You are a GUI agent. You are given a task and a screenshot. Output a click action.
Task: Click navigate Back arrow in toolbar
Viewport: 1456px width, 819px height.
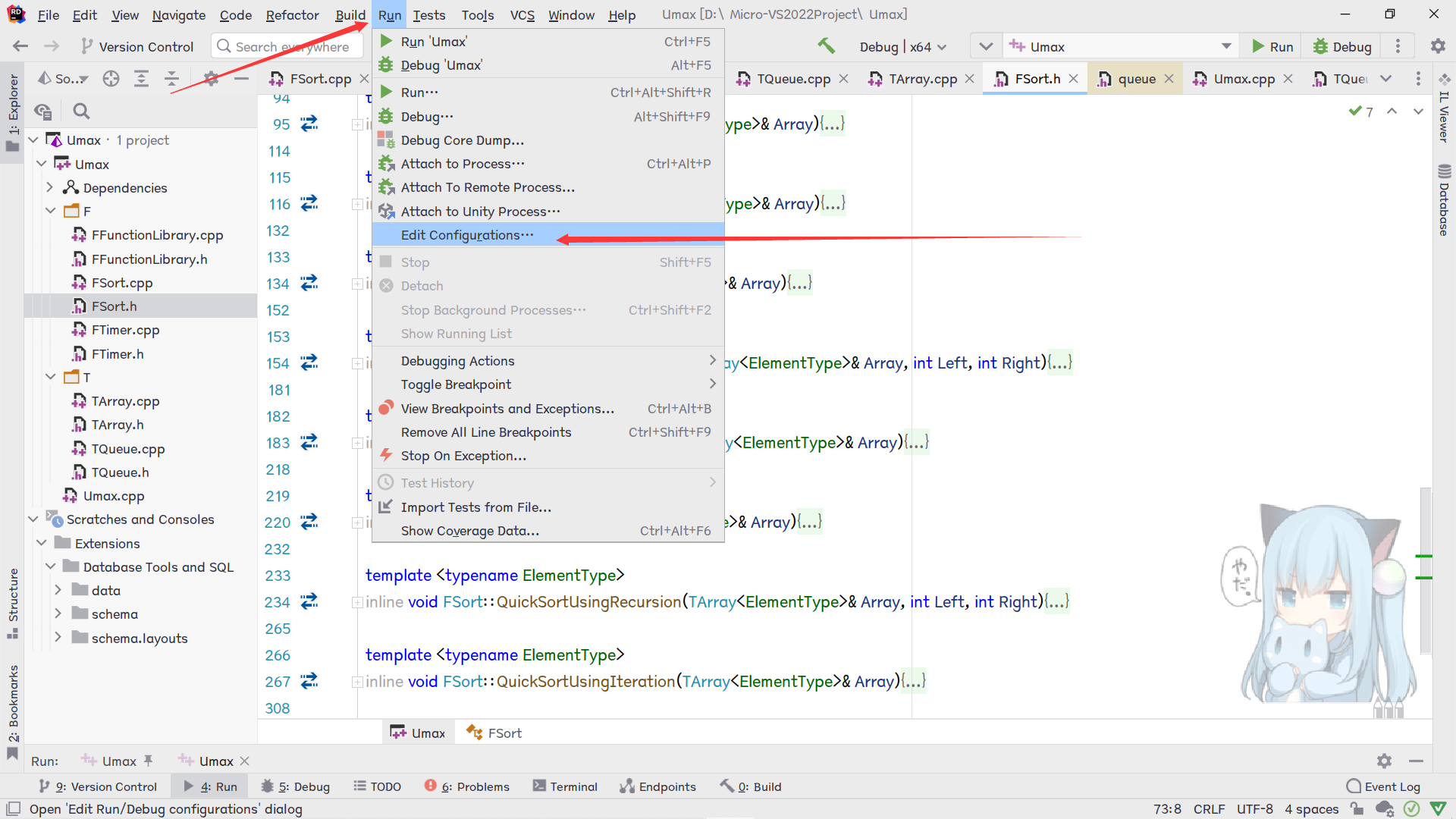20,46
